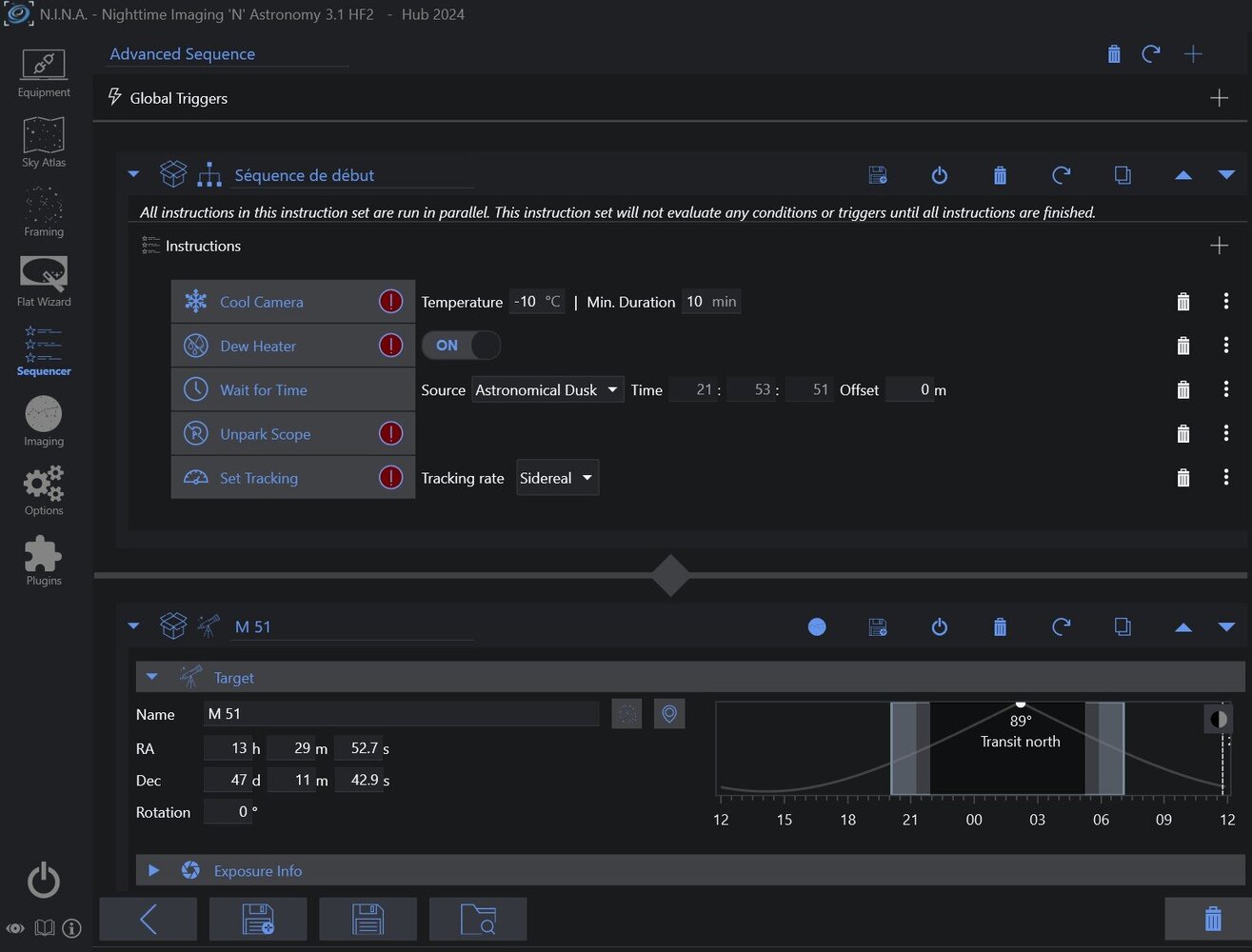Select the Sequencer tab

coord(44,351)
